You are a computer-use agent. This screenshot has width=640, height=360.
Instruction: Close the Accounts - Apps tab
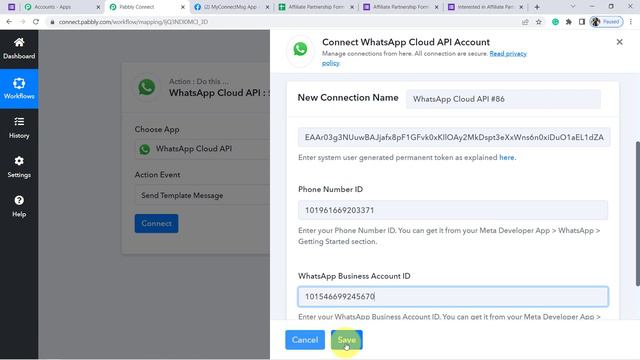pos(98,7)
